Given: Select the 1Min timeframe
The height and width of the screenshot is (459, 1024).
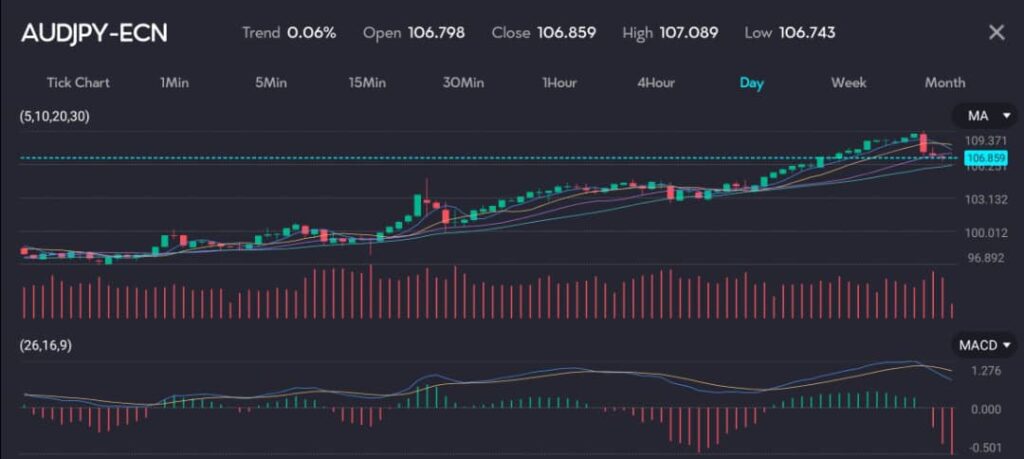Looking at the screenshot, I should (x=174, y=83).
